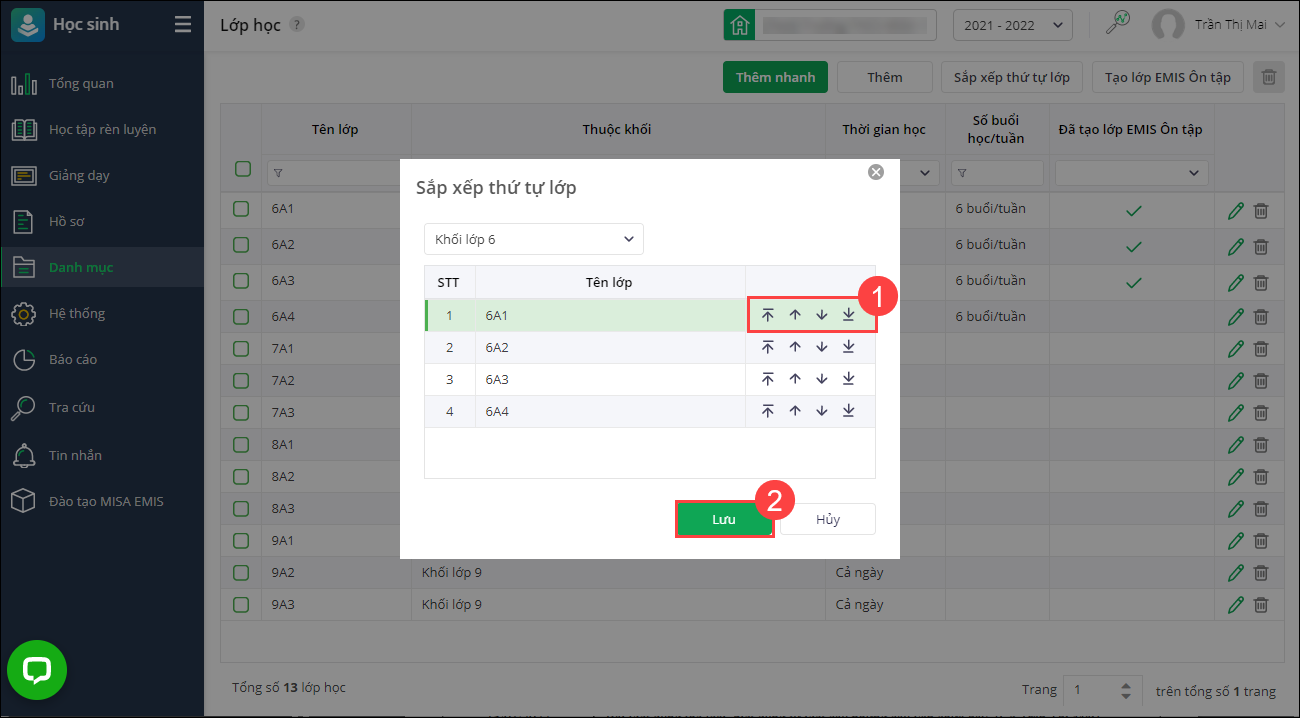Tick the checkbox for class 7A1
The height and width of the screenshot is (718, 1300).
[x=241, y=349]
